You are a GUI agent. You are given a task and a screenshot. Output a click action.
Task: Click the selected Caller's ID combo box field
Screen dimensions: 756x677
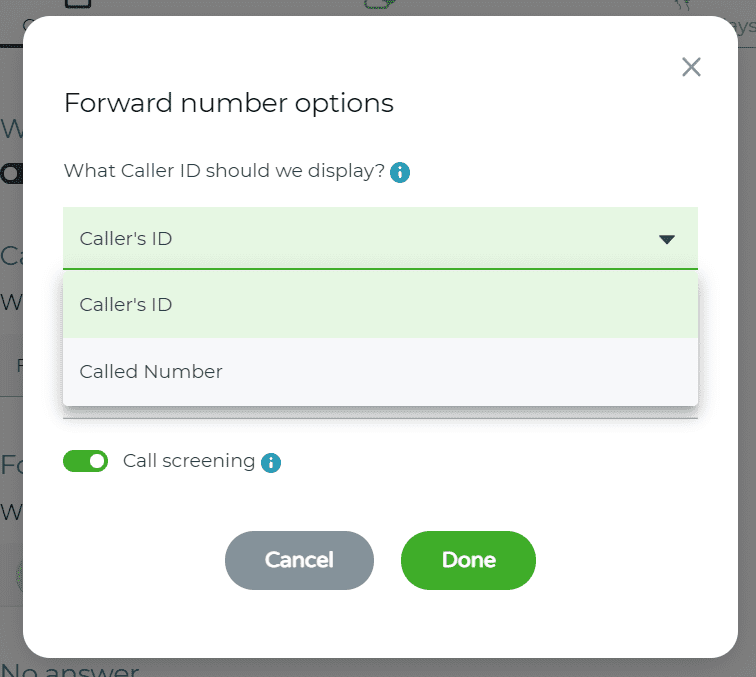[x=380, y=238]
